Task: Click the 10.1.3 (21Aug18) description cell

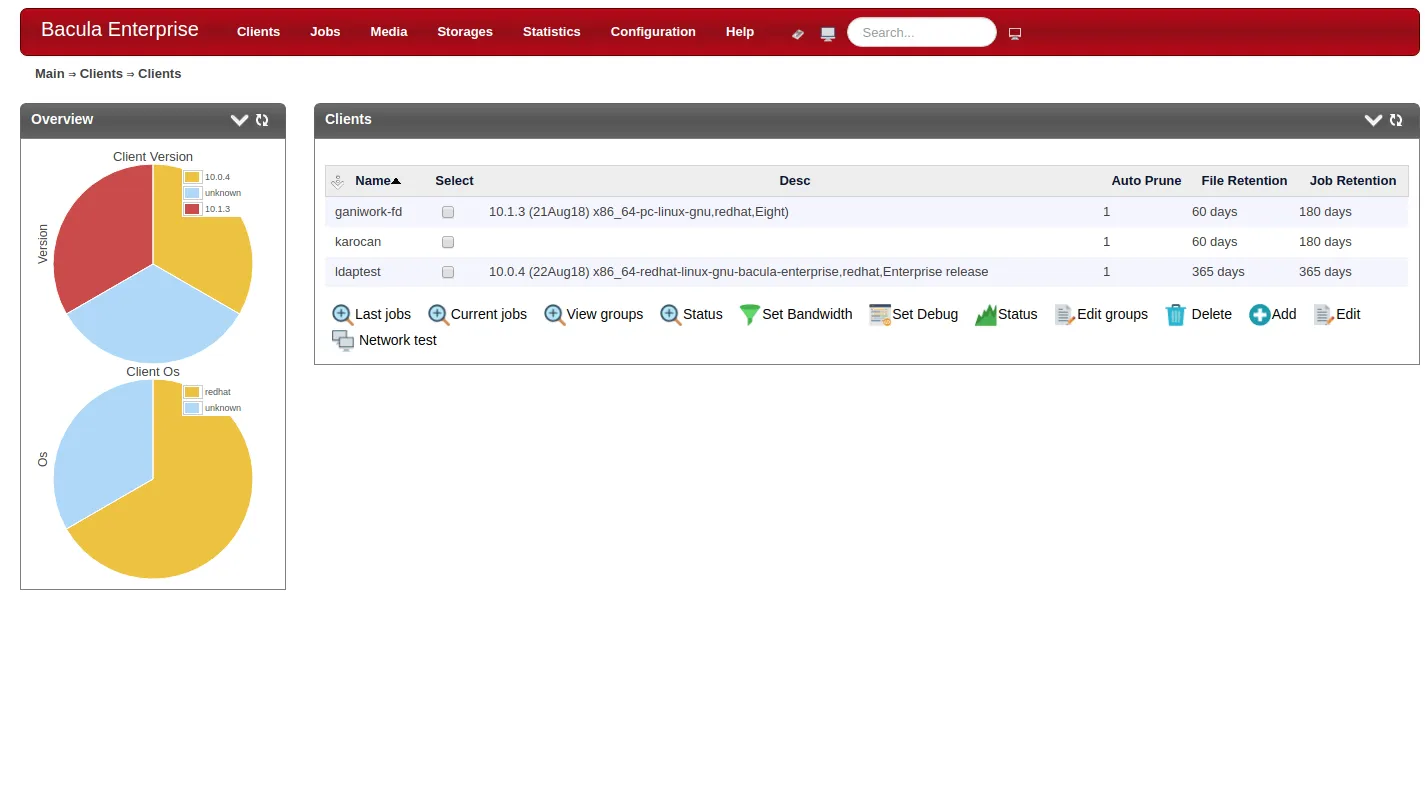Action: click(x=639, y=212)
